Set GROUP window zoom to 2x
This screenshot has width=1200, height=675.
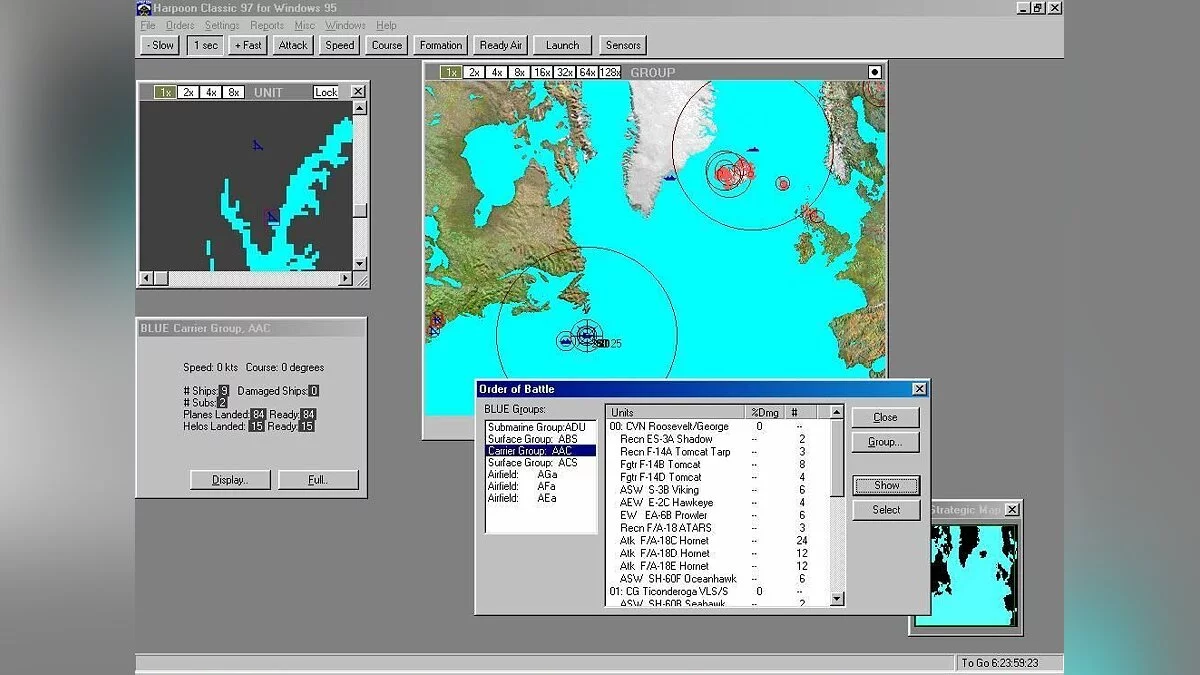(474, 72)
